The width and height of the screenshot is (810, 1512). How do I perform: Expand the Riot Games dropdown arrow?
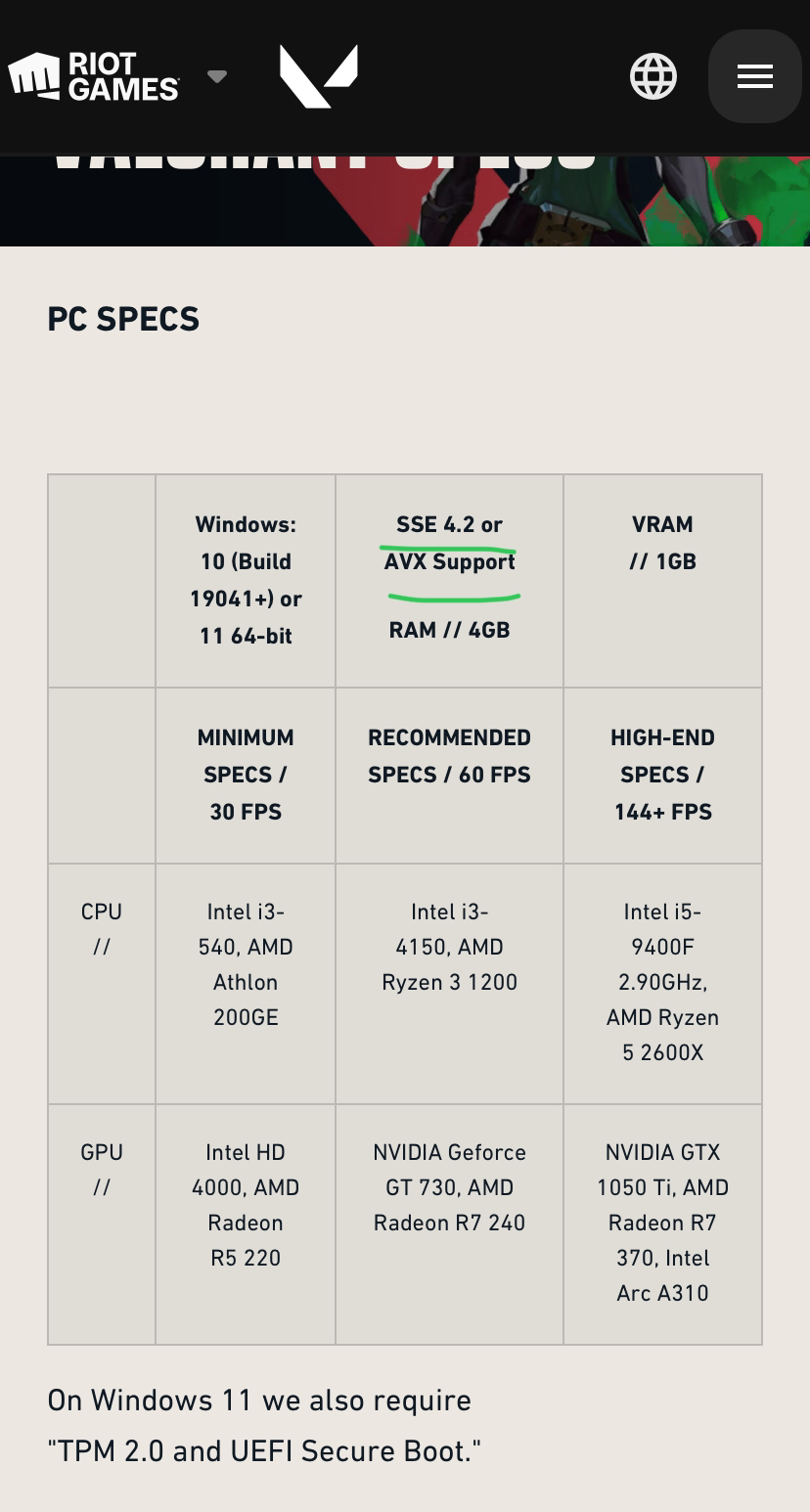(x=217, y=76)
